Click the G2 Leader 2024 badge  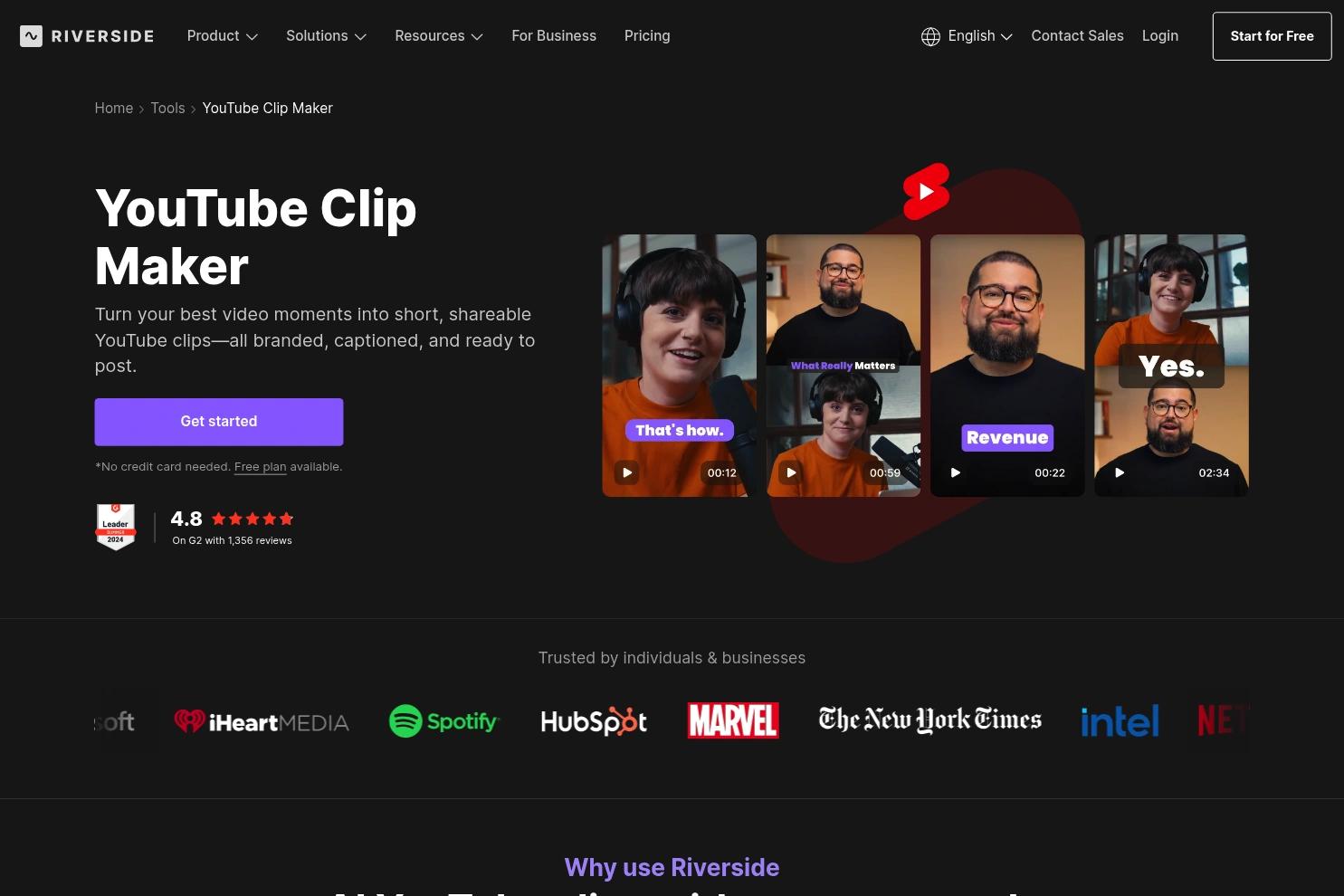116,527
